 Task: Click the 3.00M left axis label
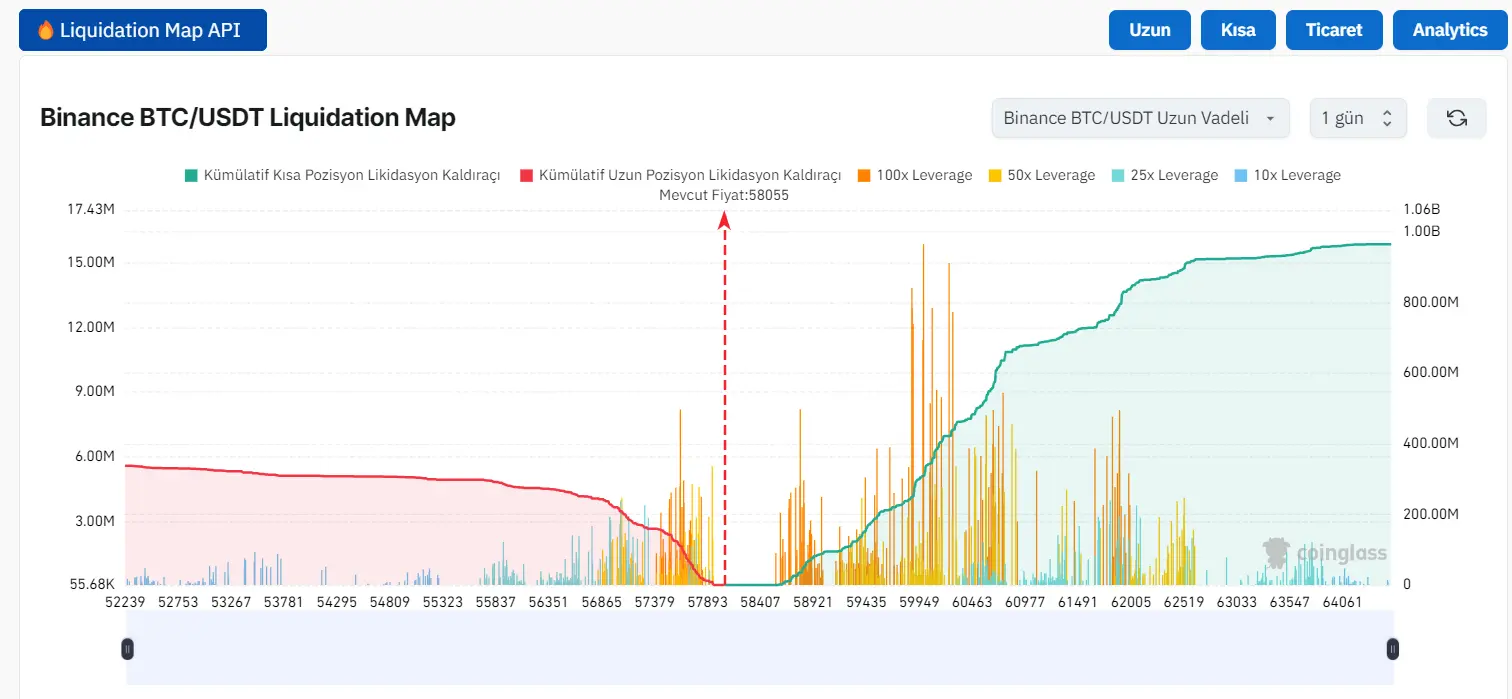[94, 521]
